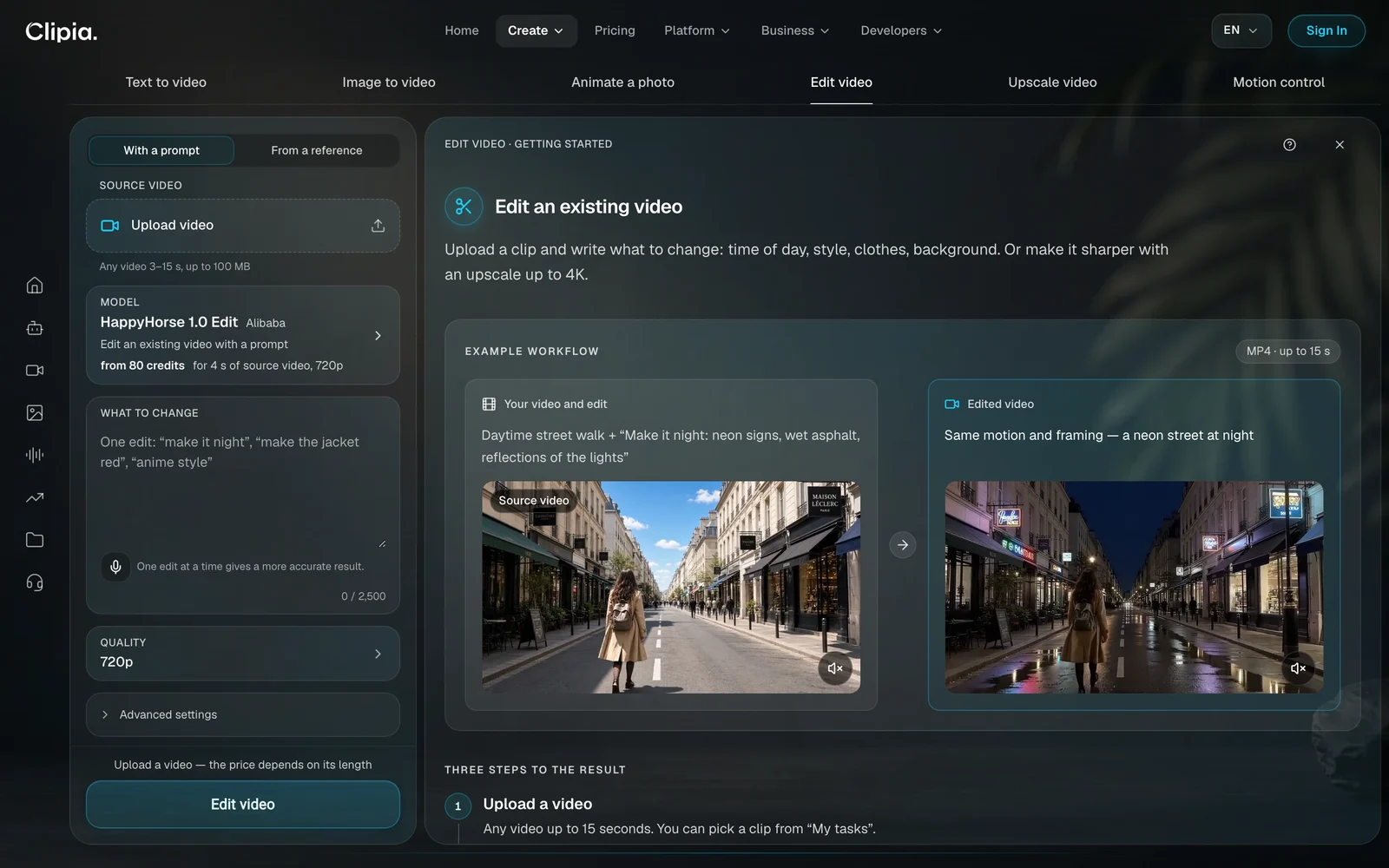
Task: Open the home icon in left sidebar
Action: [x=35, y=286]
